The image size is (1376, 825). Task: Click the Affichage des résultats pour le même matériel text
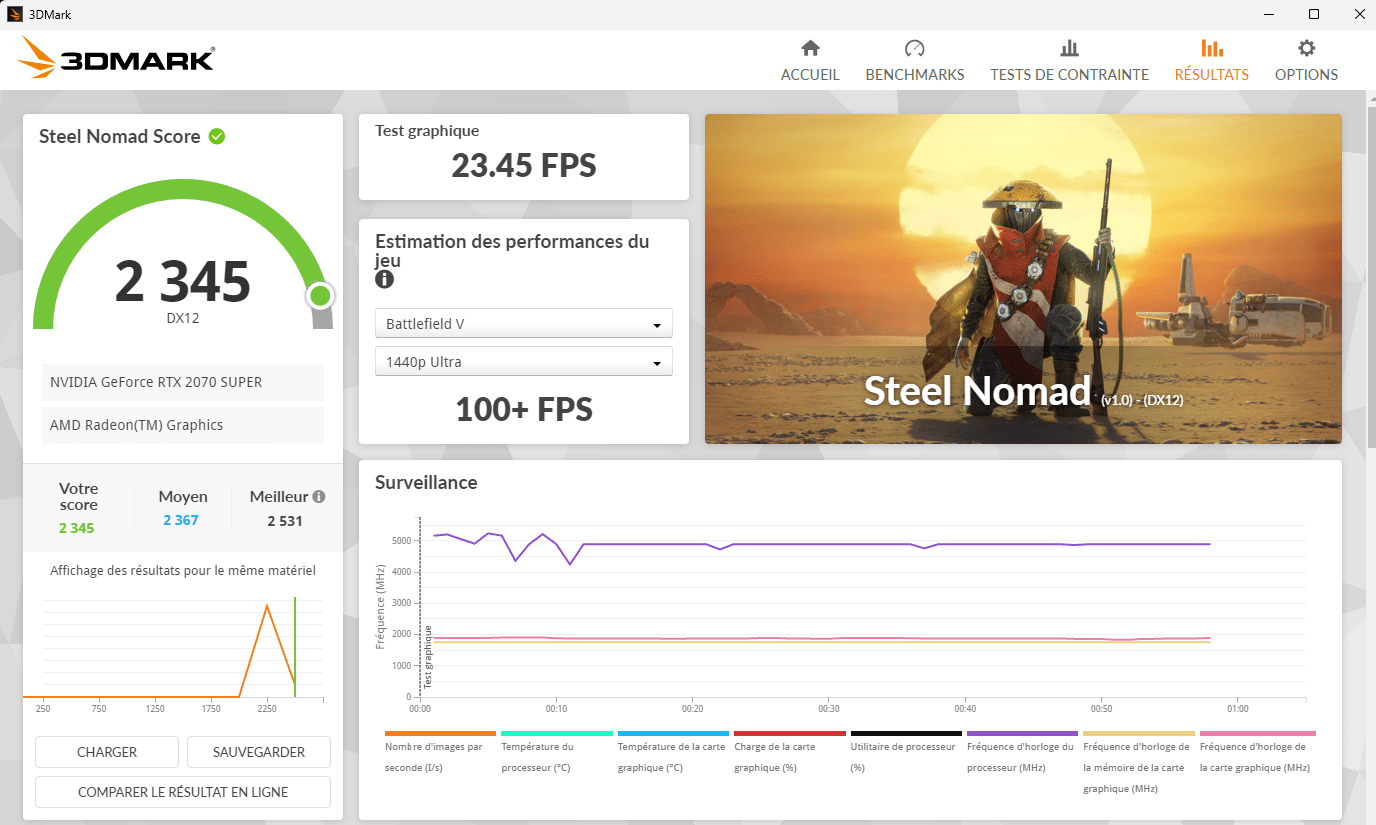pos(183,571)
